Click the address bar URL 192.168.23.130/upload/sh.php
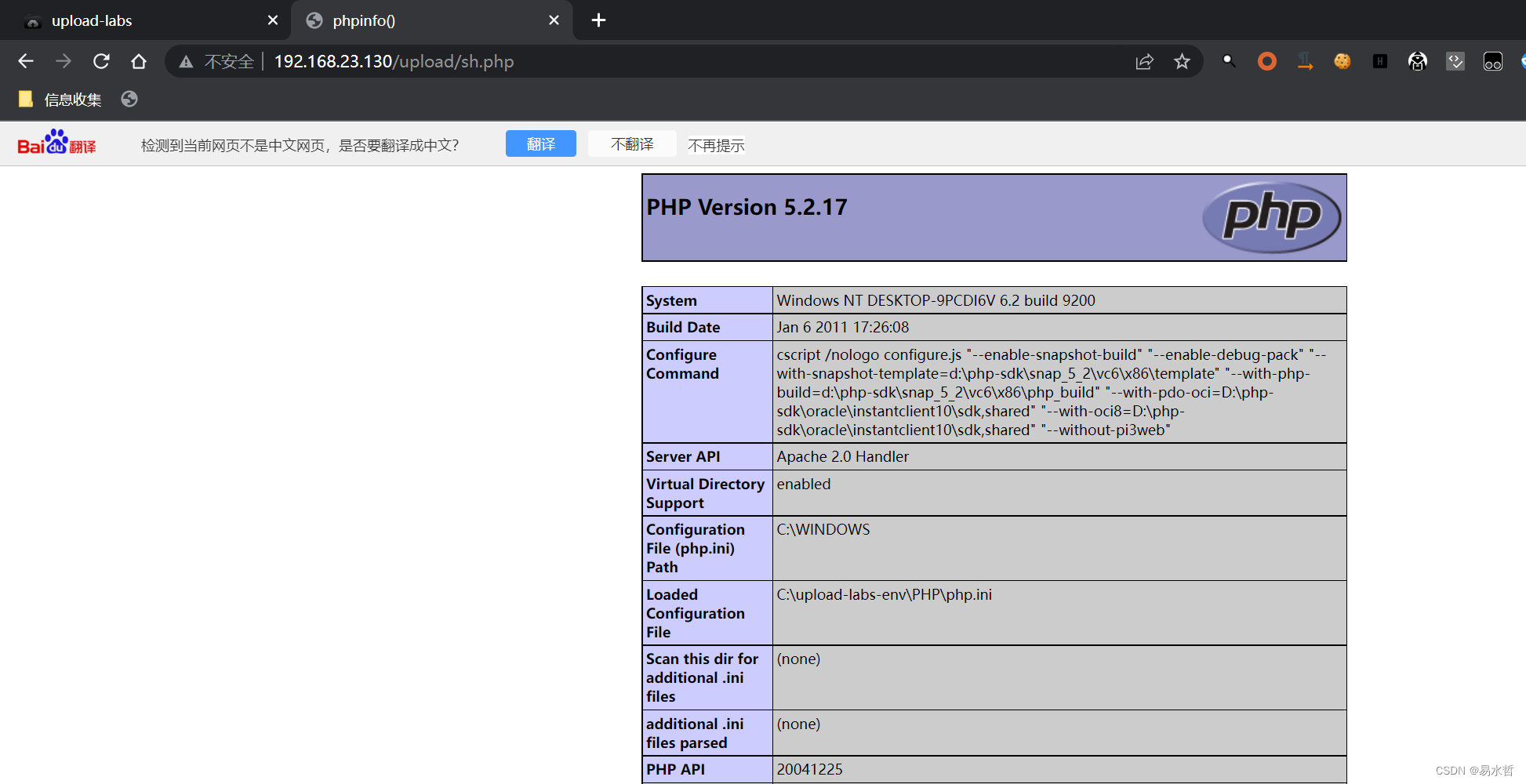 click(394, 61)
